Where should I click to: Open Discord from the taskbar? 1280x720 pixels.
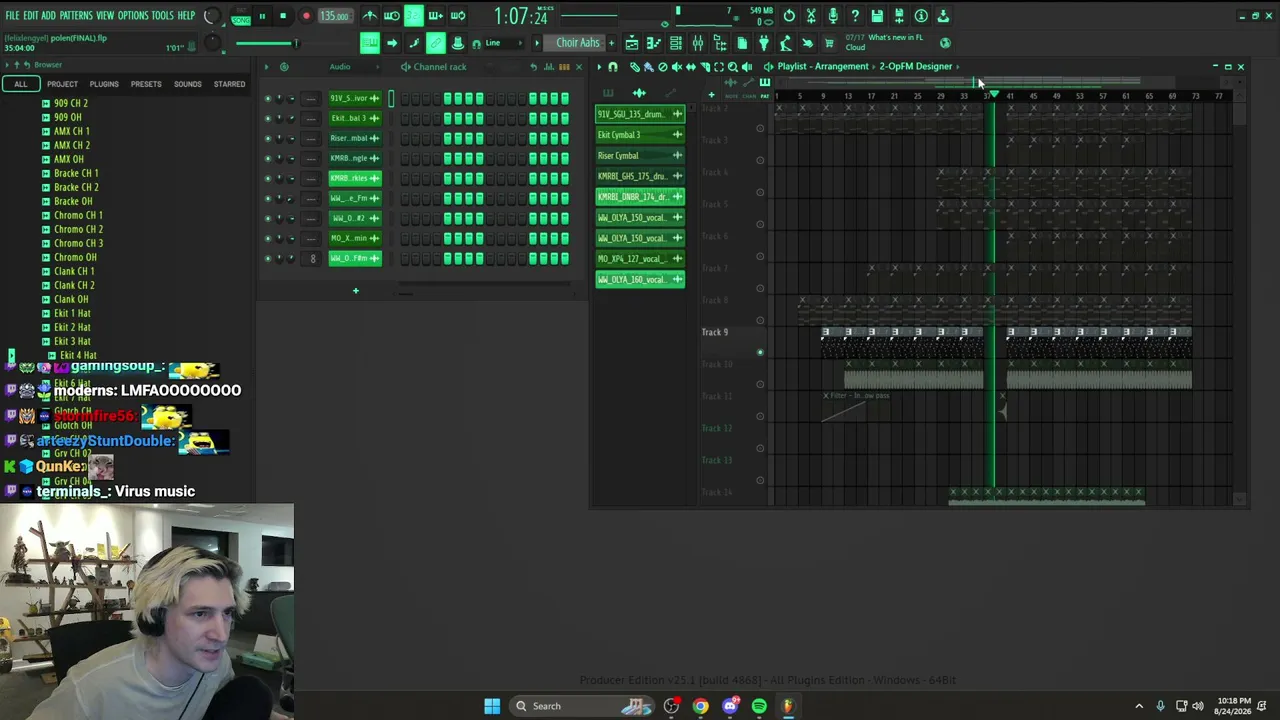[730, 706]
